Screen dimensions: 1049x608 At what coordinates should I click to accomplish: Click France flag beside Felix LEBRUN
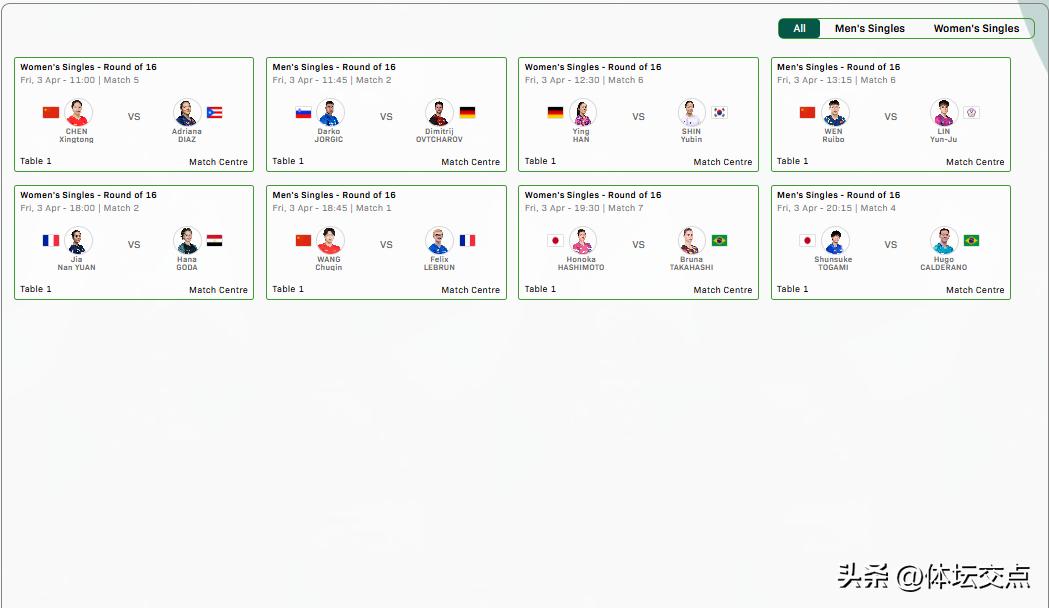pyautogui.click(x=467, y=239)
